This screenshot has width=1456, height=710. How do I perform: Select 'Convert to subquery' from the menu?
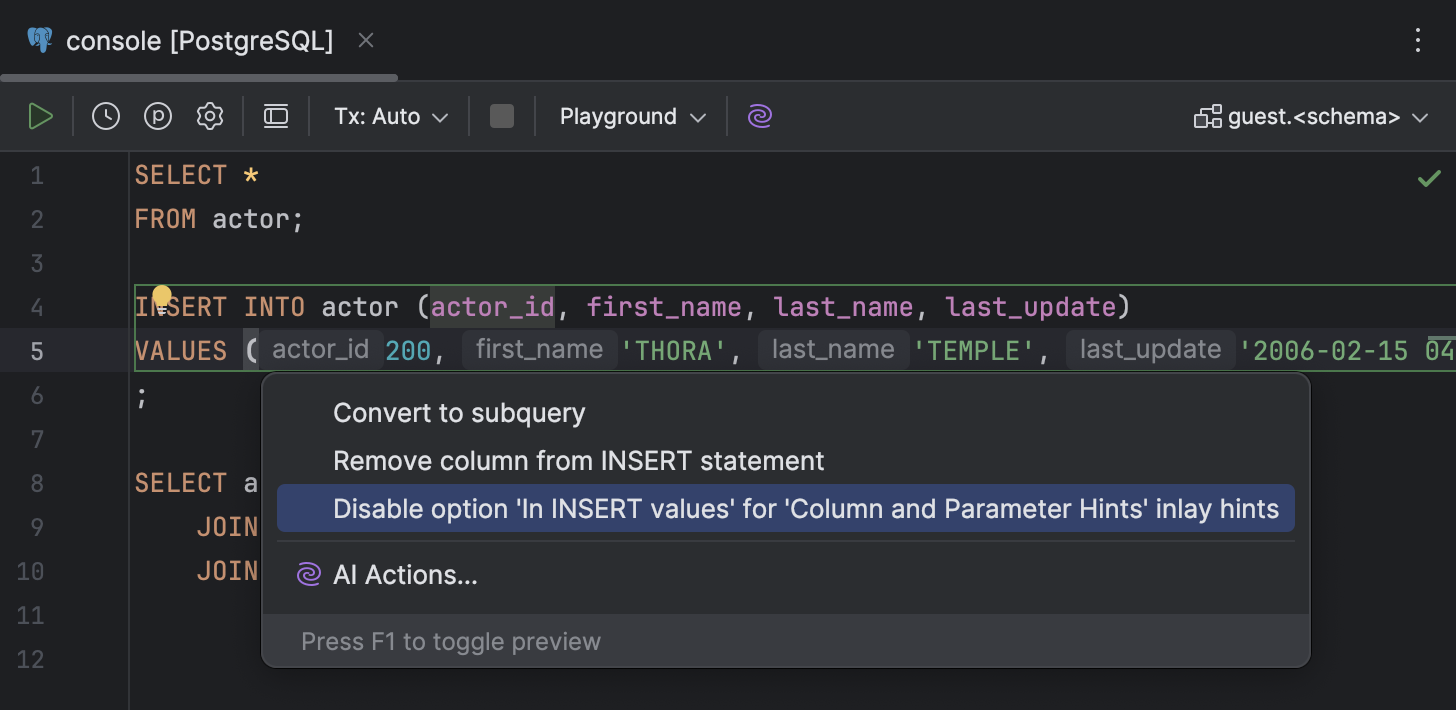coord(459,413)
